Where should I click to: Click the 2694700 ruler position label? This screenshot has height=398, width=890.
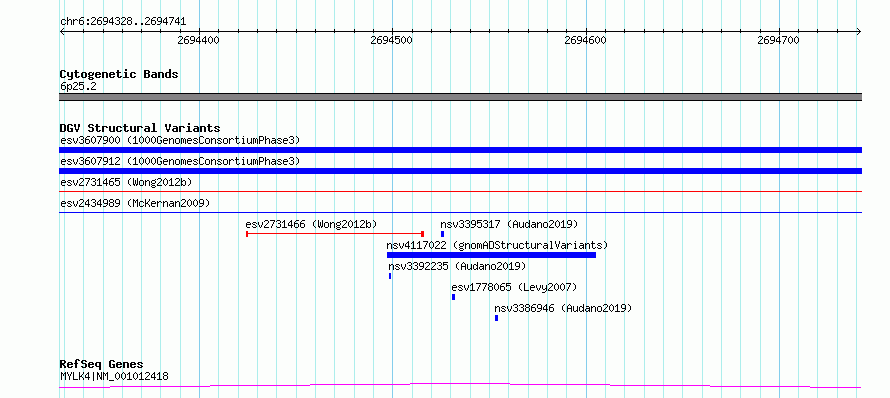(x=779, y=40)
